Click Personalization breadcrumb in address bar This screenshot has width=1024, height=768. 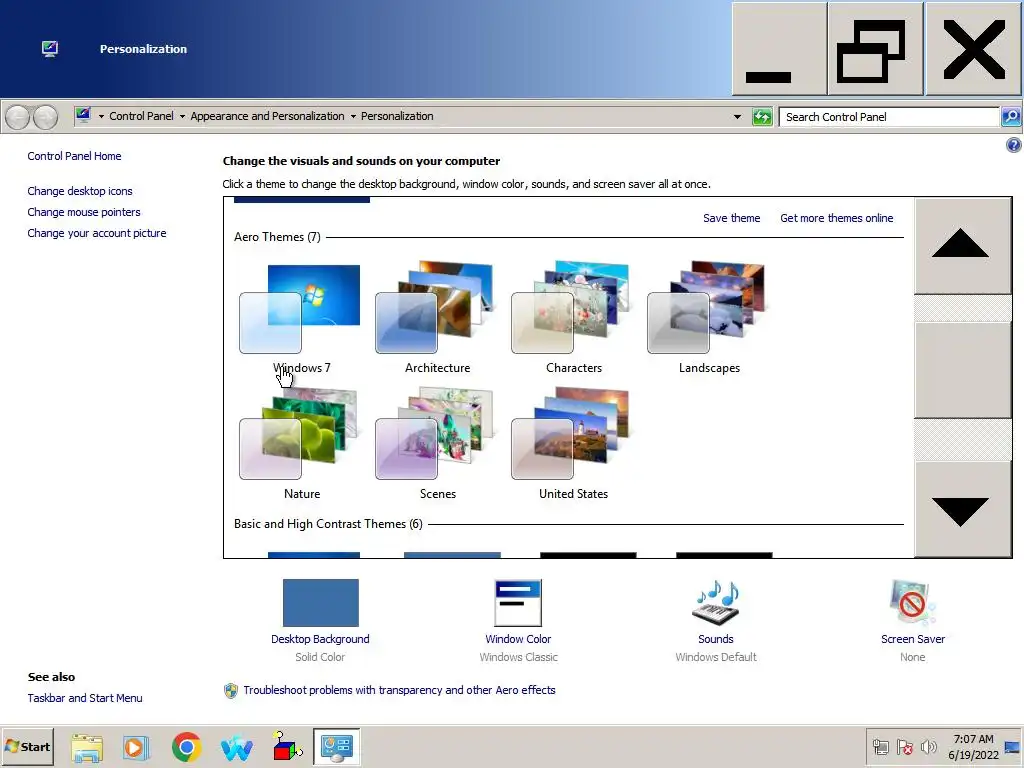click(397, 116)
